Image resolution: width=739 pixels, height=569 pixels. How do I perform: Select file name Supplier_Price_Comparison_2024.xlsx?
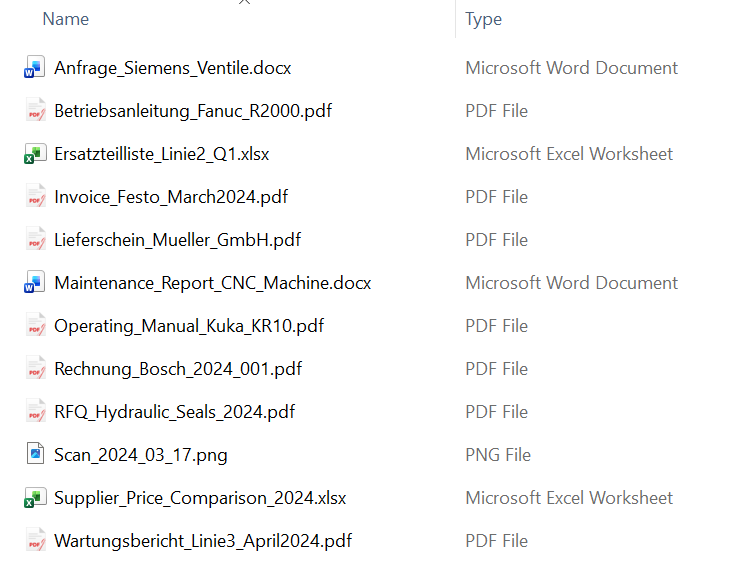click(x=200, y=498)
